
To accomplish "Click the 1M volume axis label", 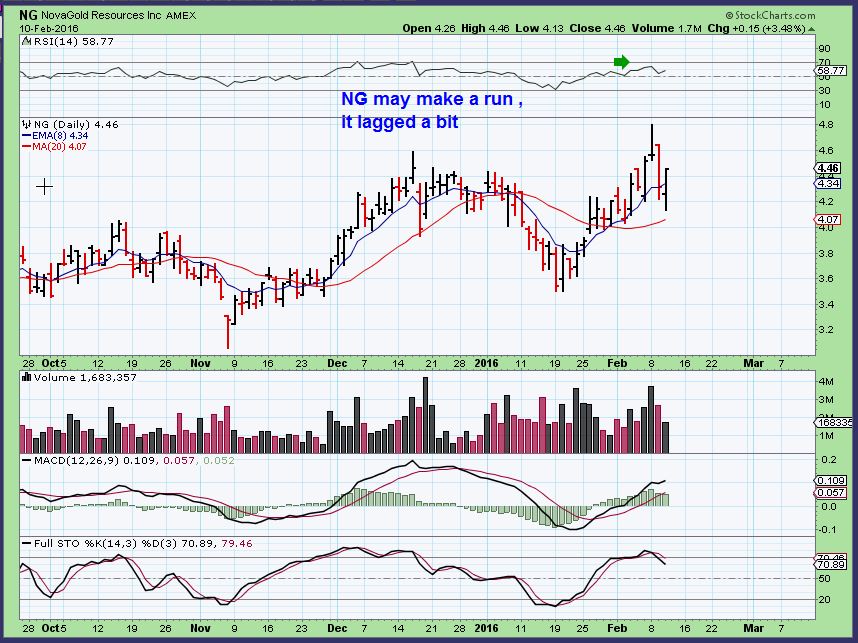I will 826,436.
